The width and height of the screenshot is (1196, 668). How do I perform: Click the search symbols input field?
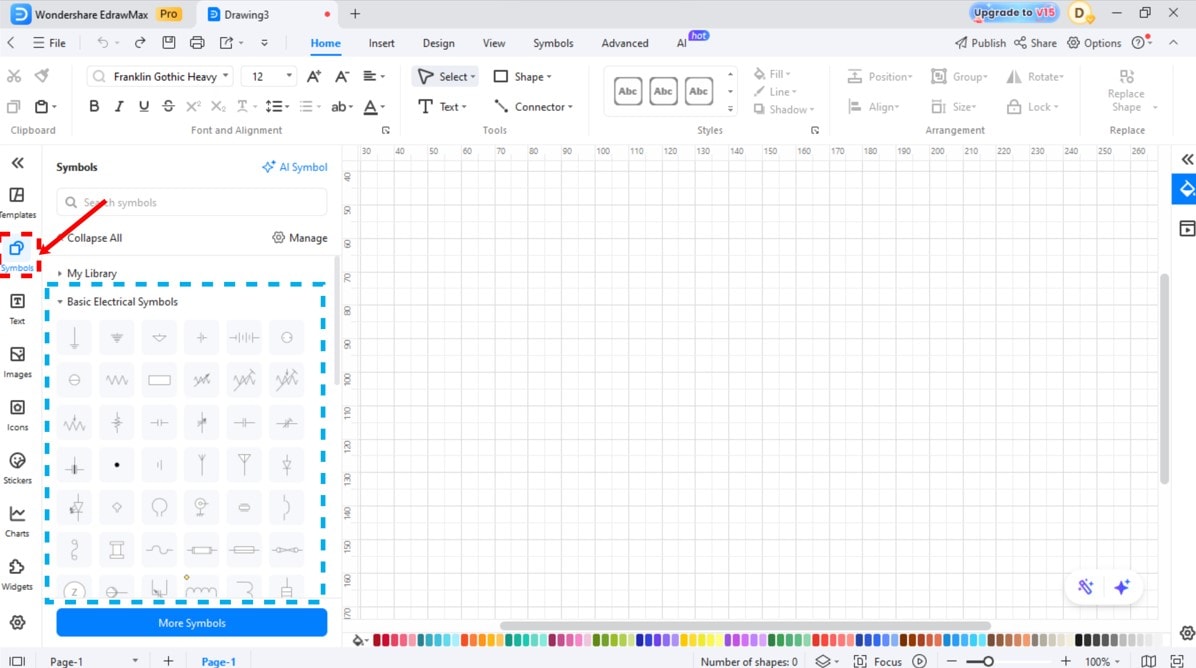[191, 202]
